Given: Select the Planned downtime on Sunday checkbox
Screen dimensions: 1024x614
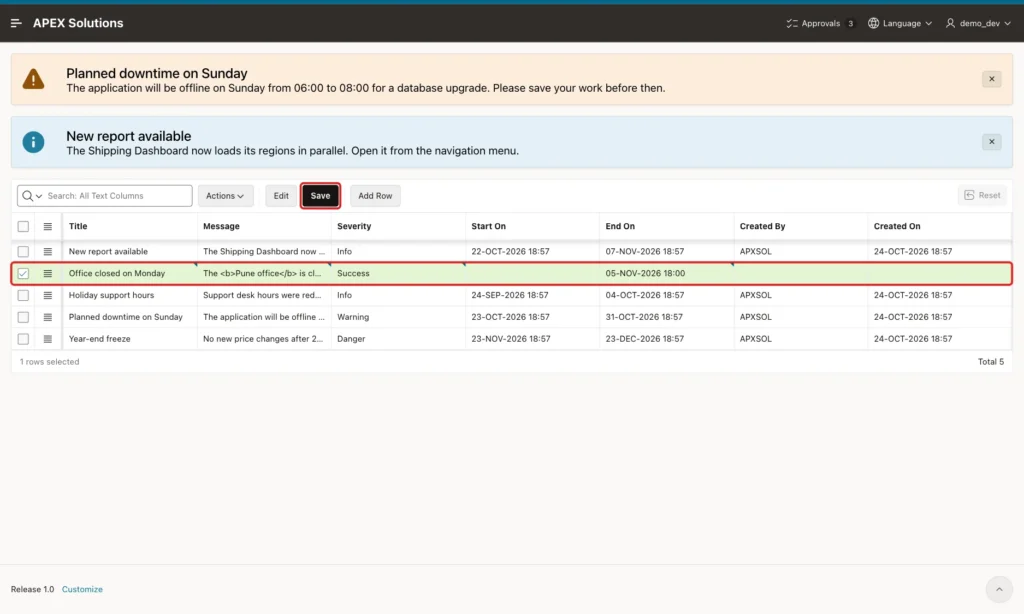Looking at the screenshot, I should [x=23, y=317].
